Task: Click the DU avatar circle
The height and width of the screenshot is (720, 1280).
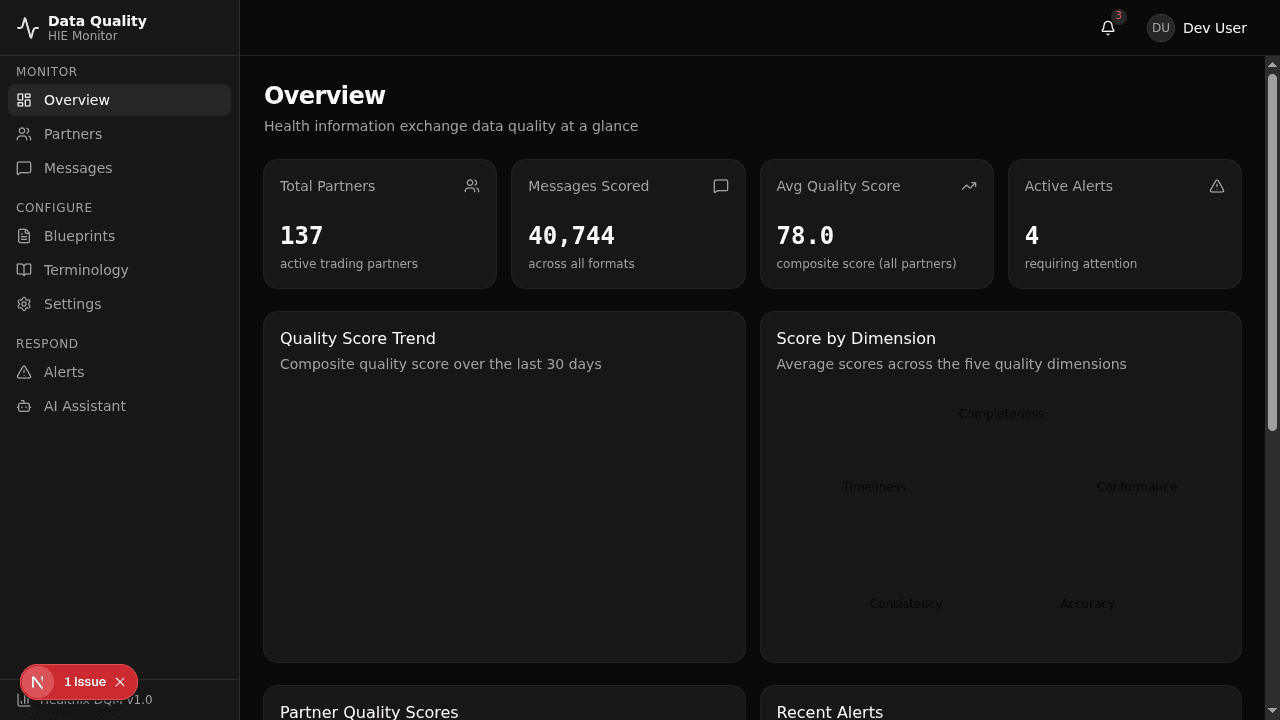Action: 1160,28
